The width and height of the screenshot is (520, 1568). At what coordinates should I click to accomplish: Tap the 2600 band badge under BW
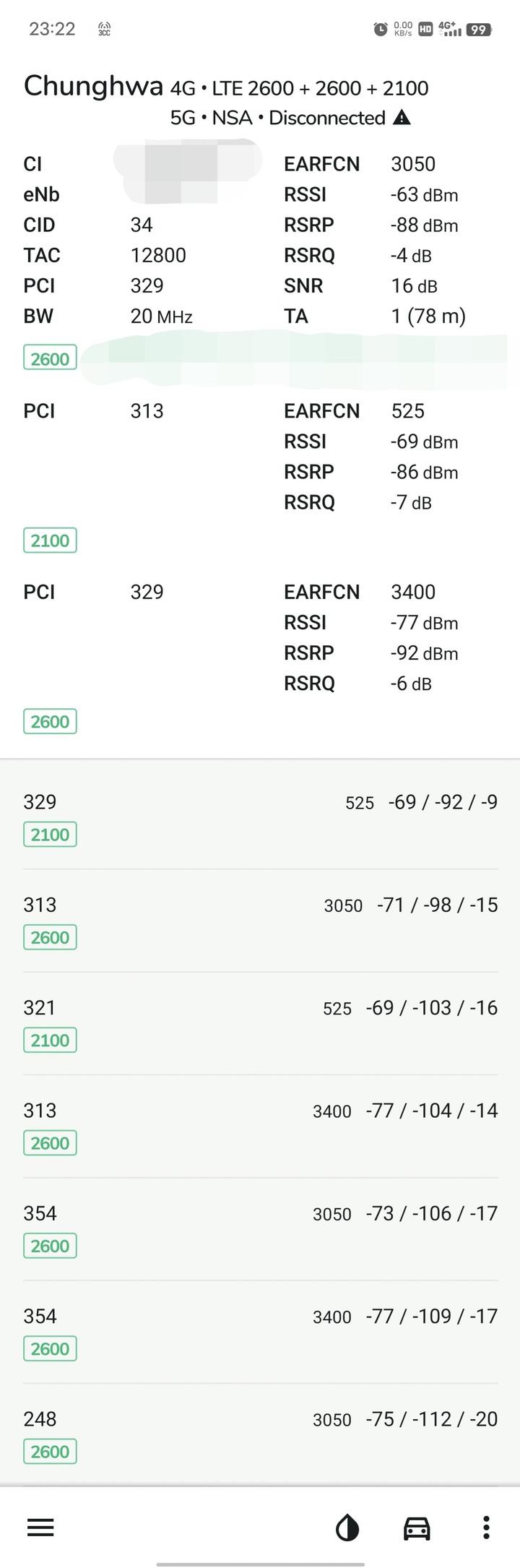[x=50, y=358]
